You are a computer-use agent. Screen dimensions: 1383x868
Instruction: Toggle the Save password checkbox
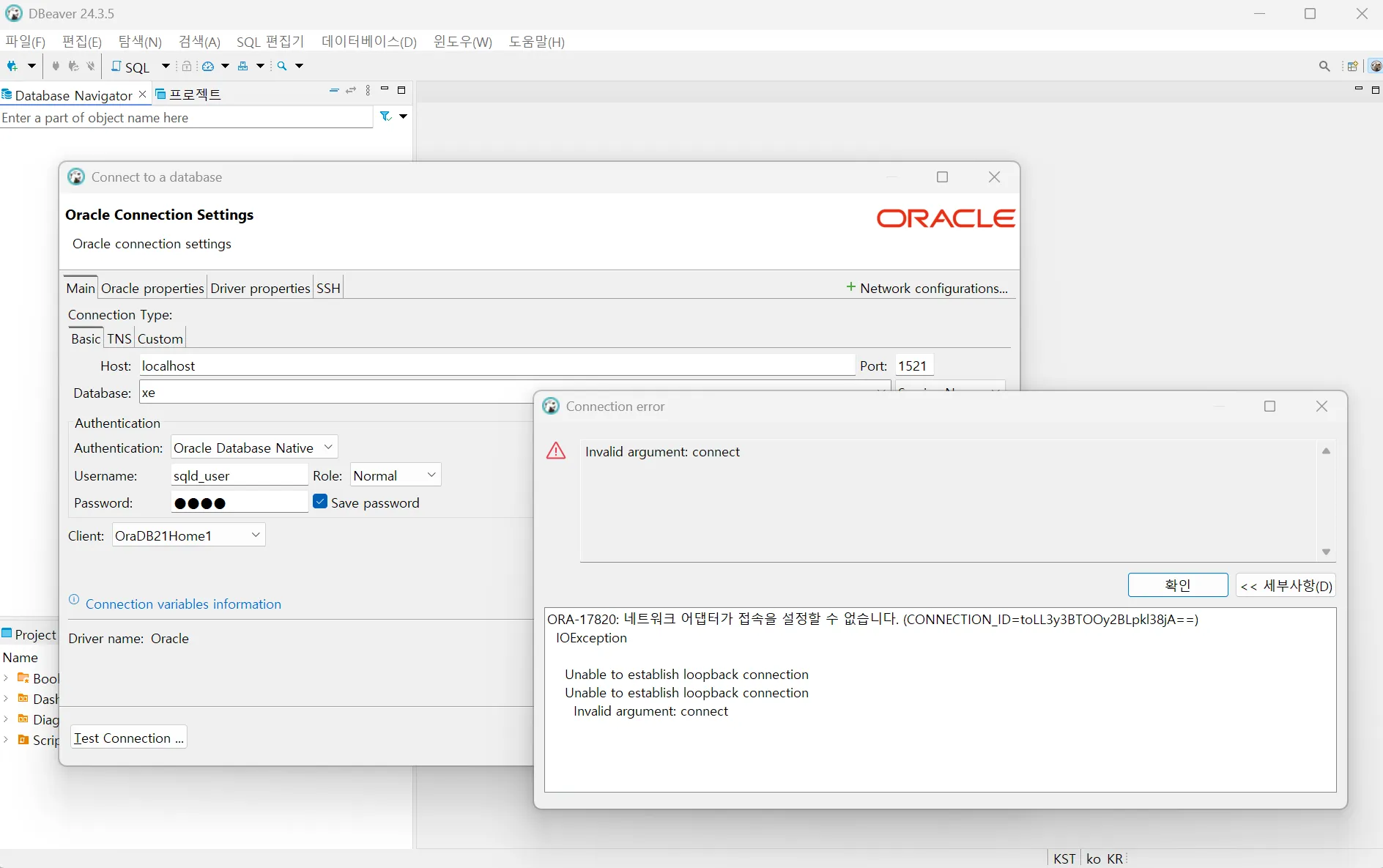(x=320, y=502)
